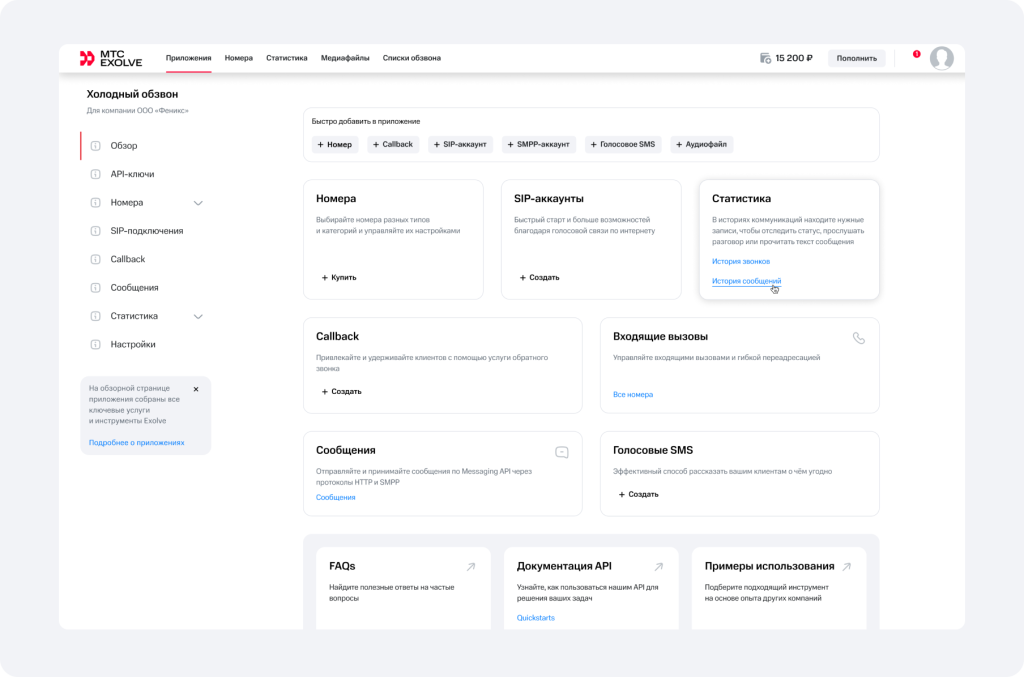The height and width of the screenshot is (677, 1024).
Task: Switch to Списки обзвона top tab
Action: coord(411,58)
